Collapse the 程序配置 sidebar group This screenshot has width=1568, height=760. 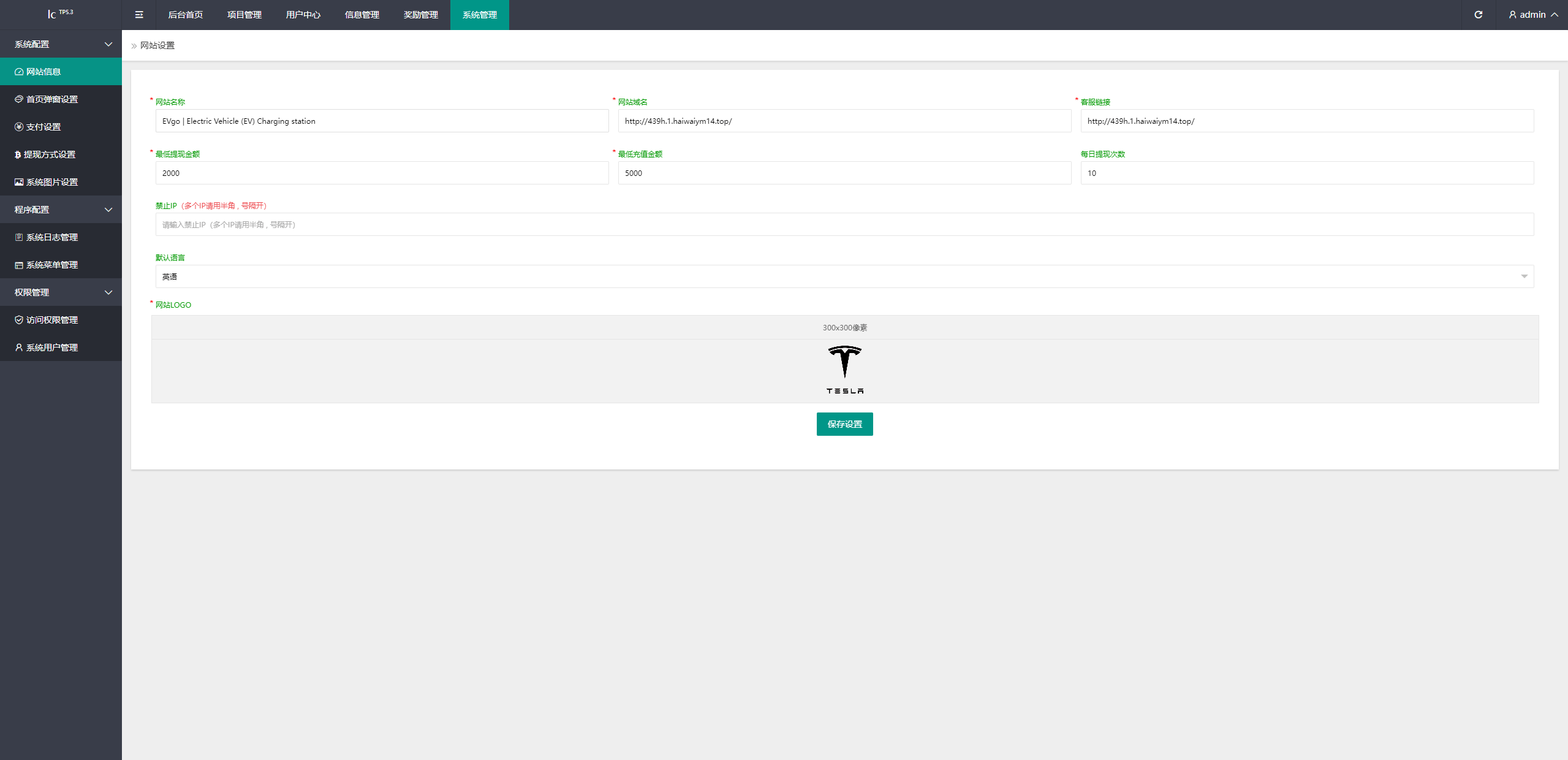[61, 210]
